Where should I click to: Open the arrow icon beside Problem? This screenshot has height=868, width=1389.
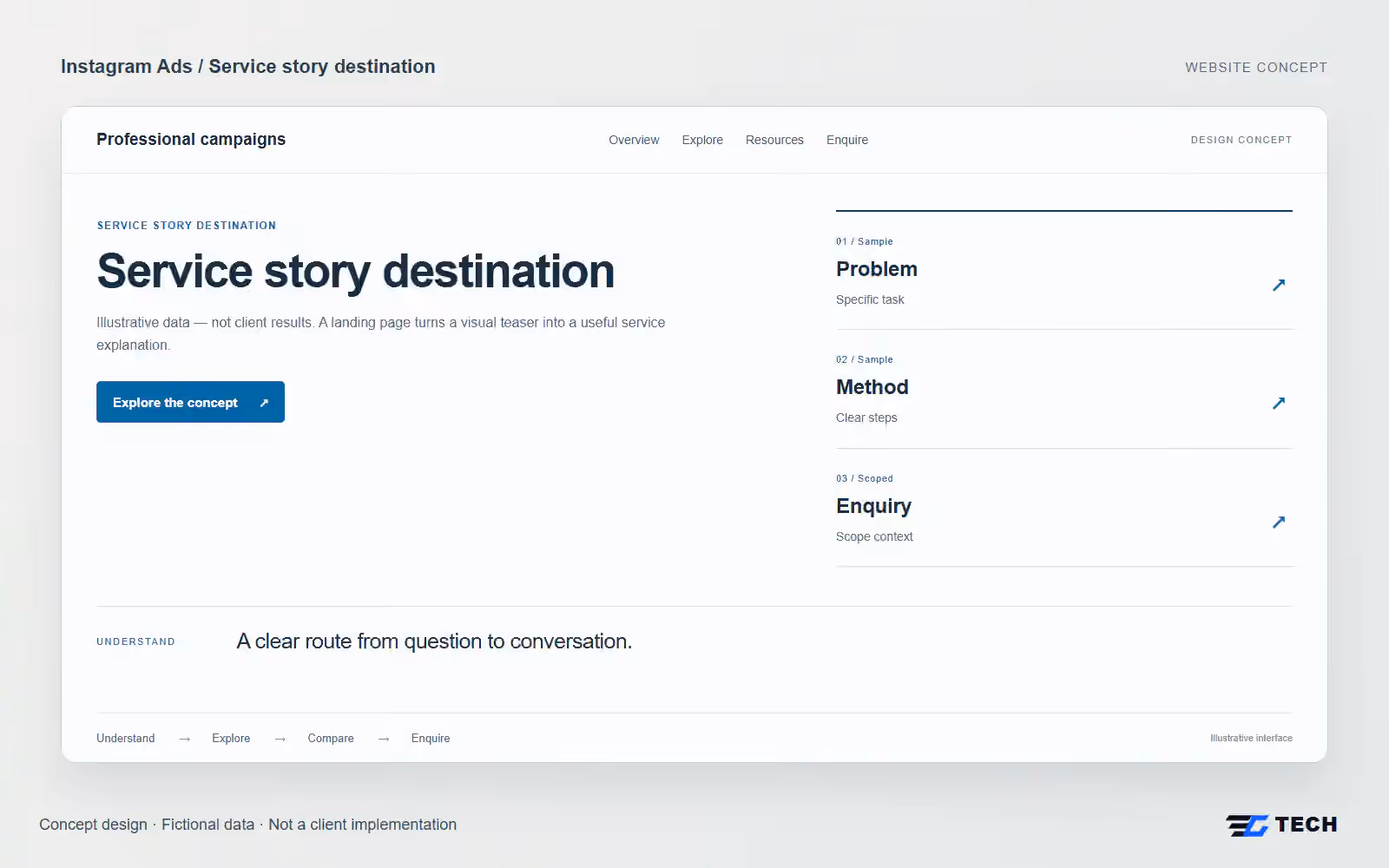point(1279,285)
